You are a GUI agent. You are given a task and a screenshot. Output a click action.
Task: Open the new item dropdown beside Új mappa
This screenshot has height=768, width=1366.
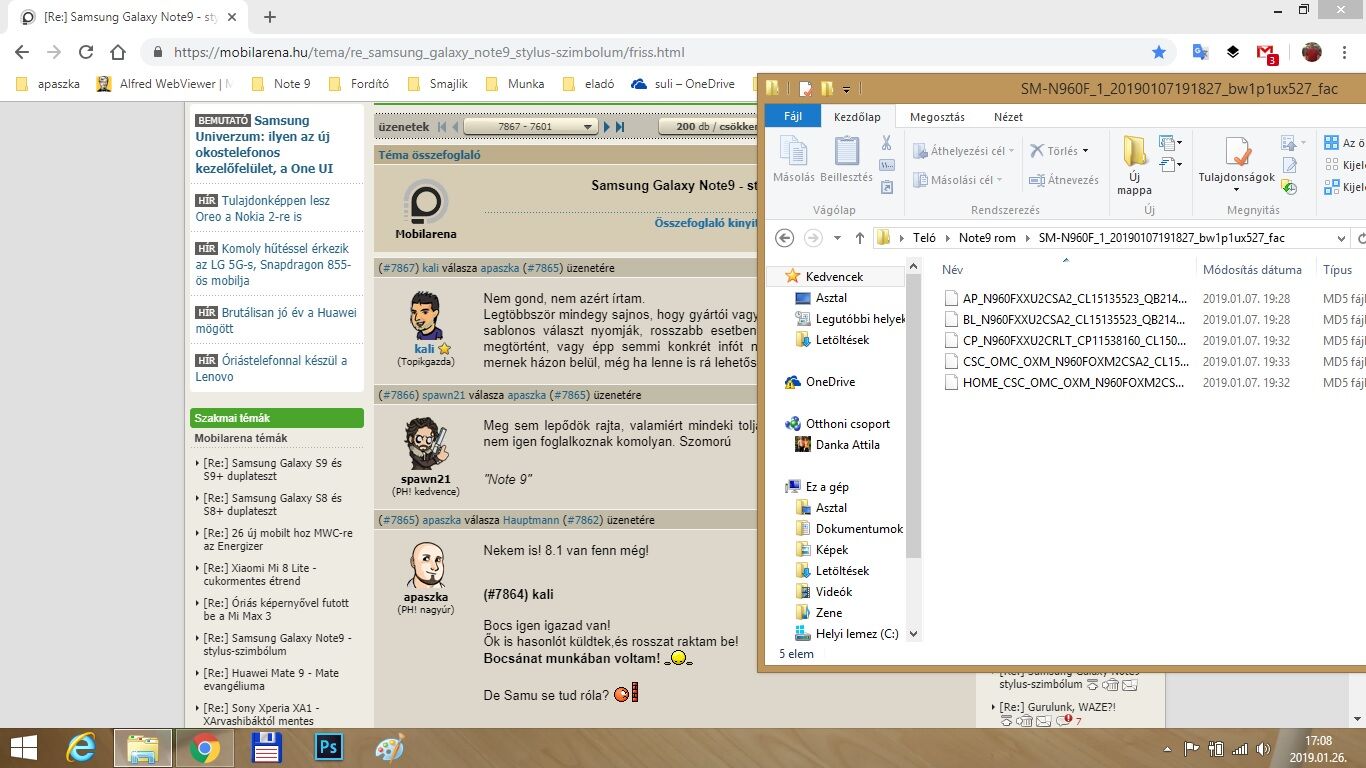(1170, 143)
